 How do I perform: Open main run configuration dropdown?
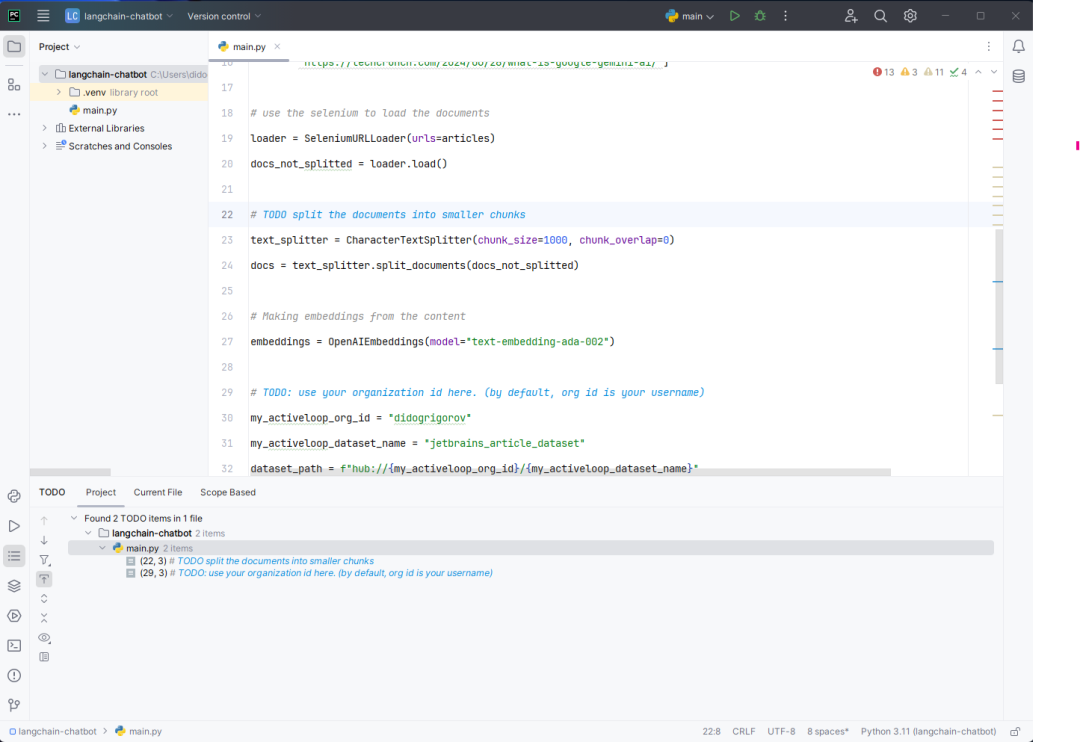[x=689, y=16]
